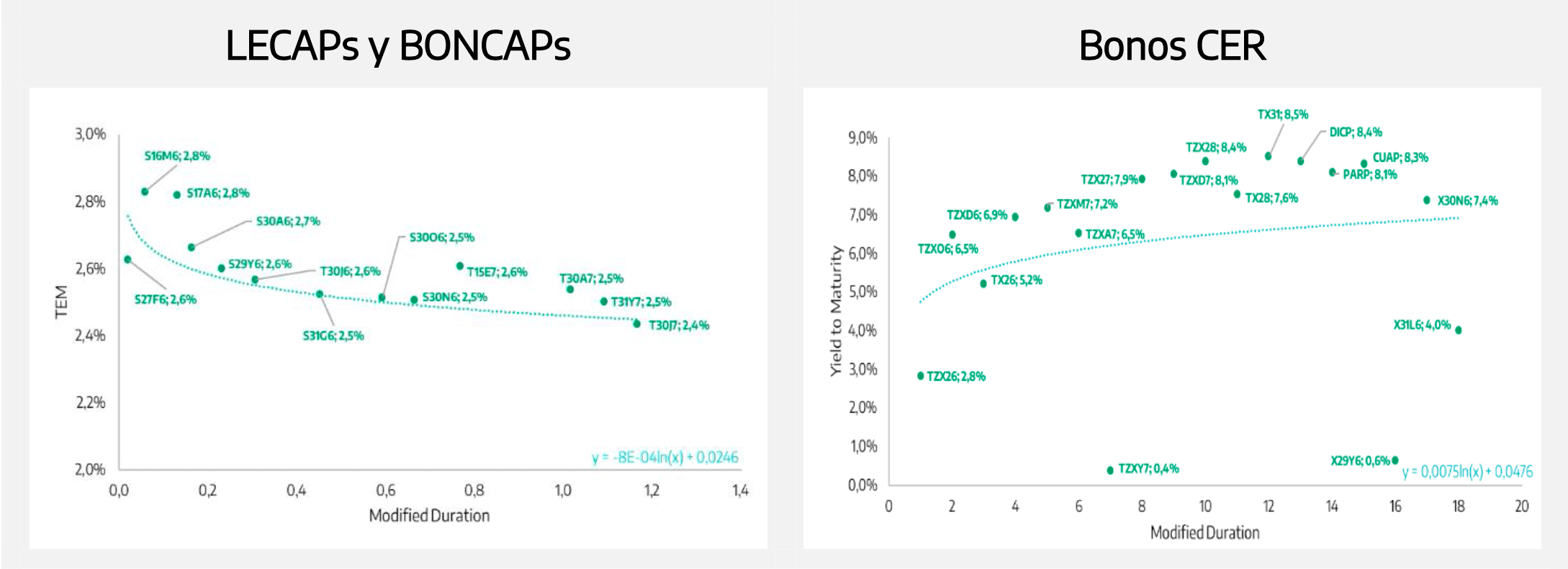Image resolution: width=1568 pixels, height=569 pixels.
Task: Select the LECAPs trendline equation label
Action: pos(665,457)
